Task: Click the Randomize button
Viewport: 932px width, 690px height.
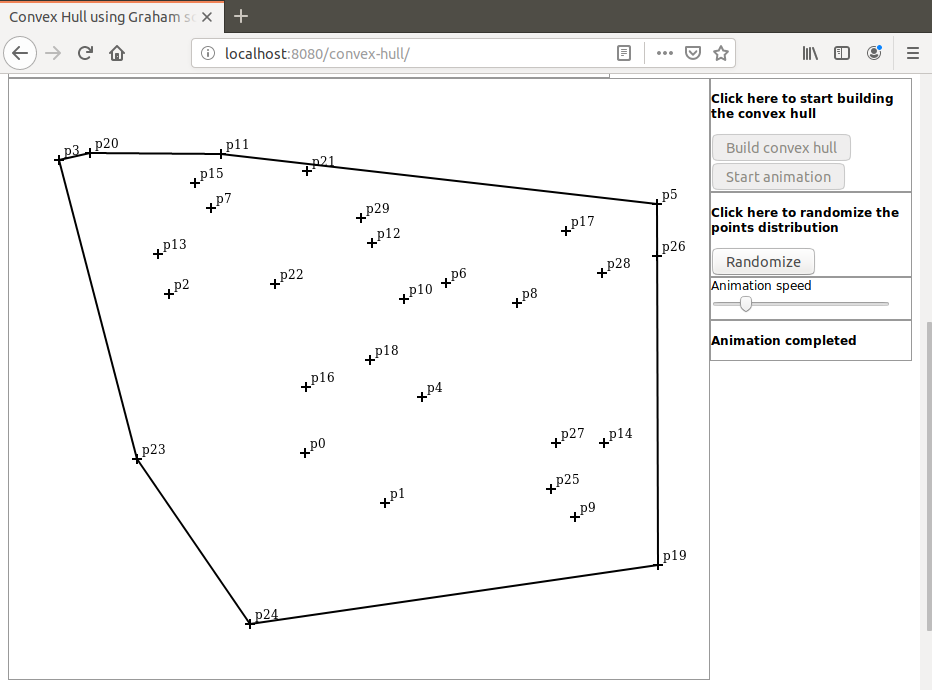Action: (763, 261)
